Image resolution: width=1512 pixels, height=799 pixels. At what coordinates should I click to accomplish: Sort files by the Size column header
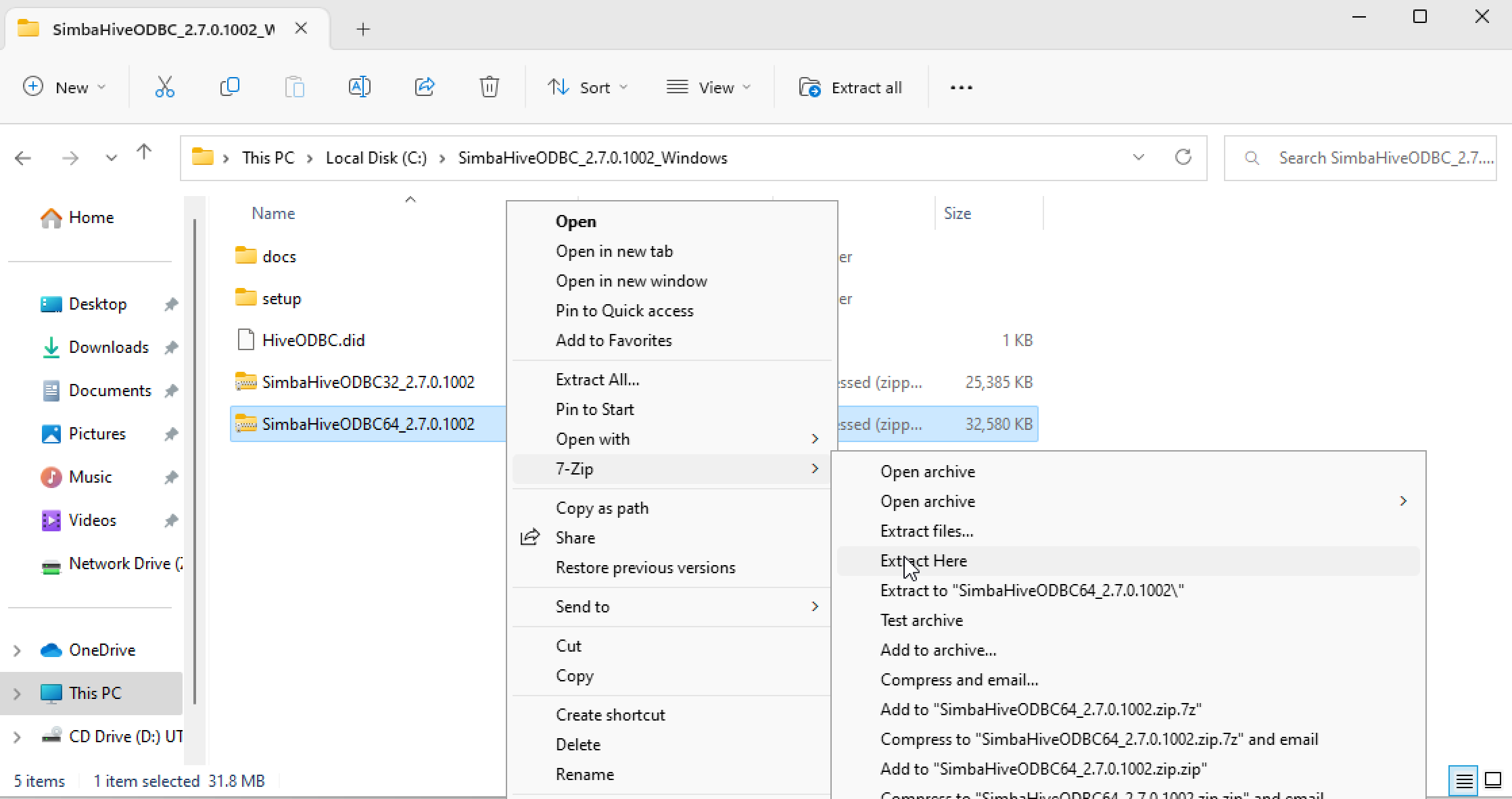pos(958,214)
